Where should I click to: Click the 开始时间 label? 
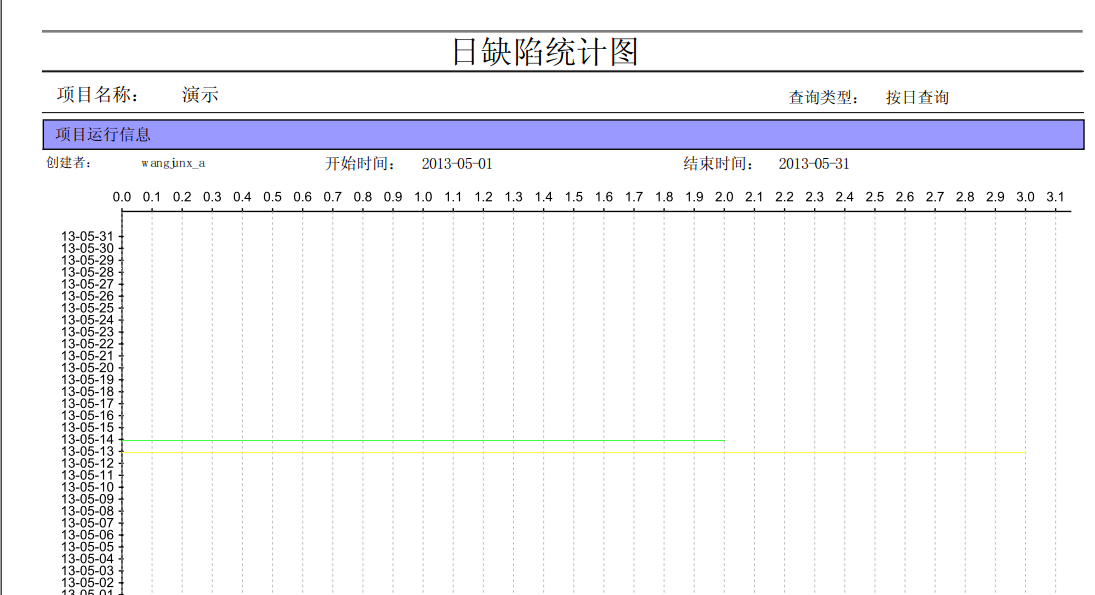(x=360, y=164)
